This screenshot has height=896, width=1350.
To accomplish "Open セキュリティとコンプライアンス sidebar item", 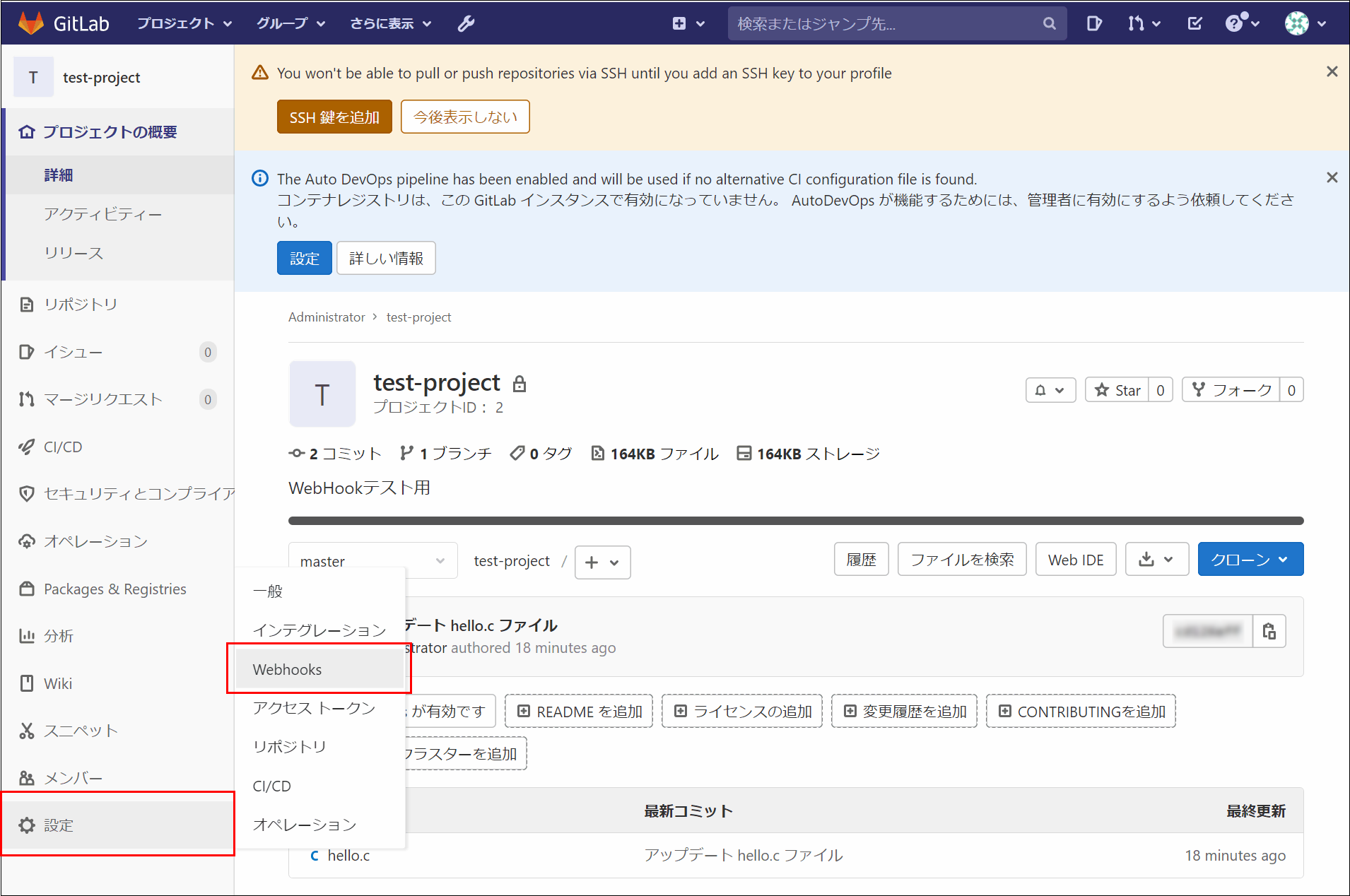I will (118, 494).
